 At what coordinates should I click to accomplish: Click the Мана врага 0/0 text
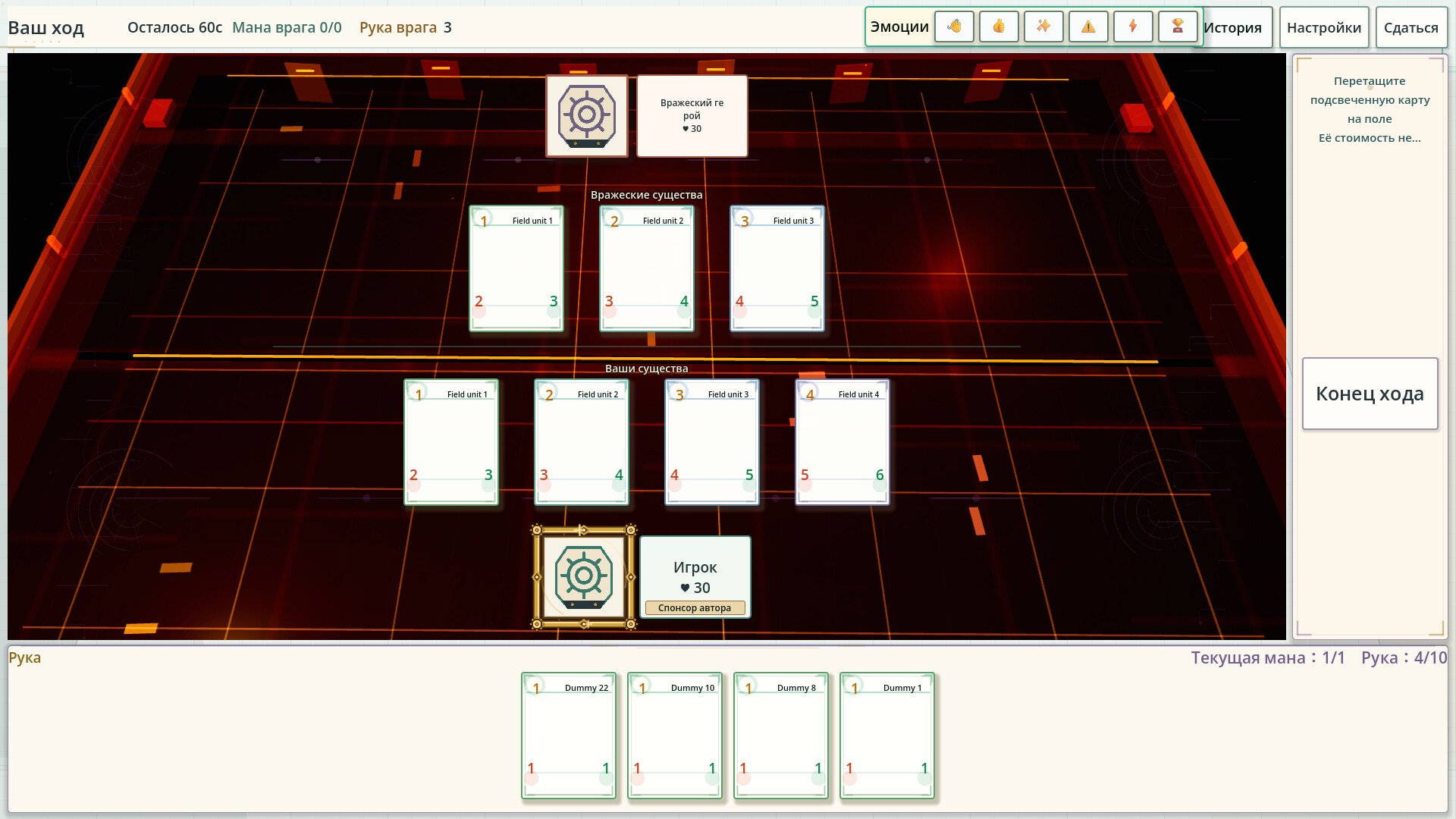click(x=287, y=27)
